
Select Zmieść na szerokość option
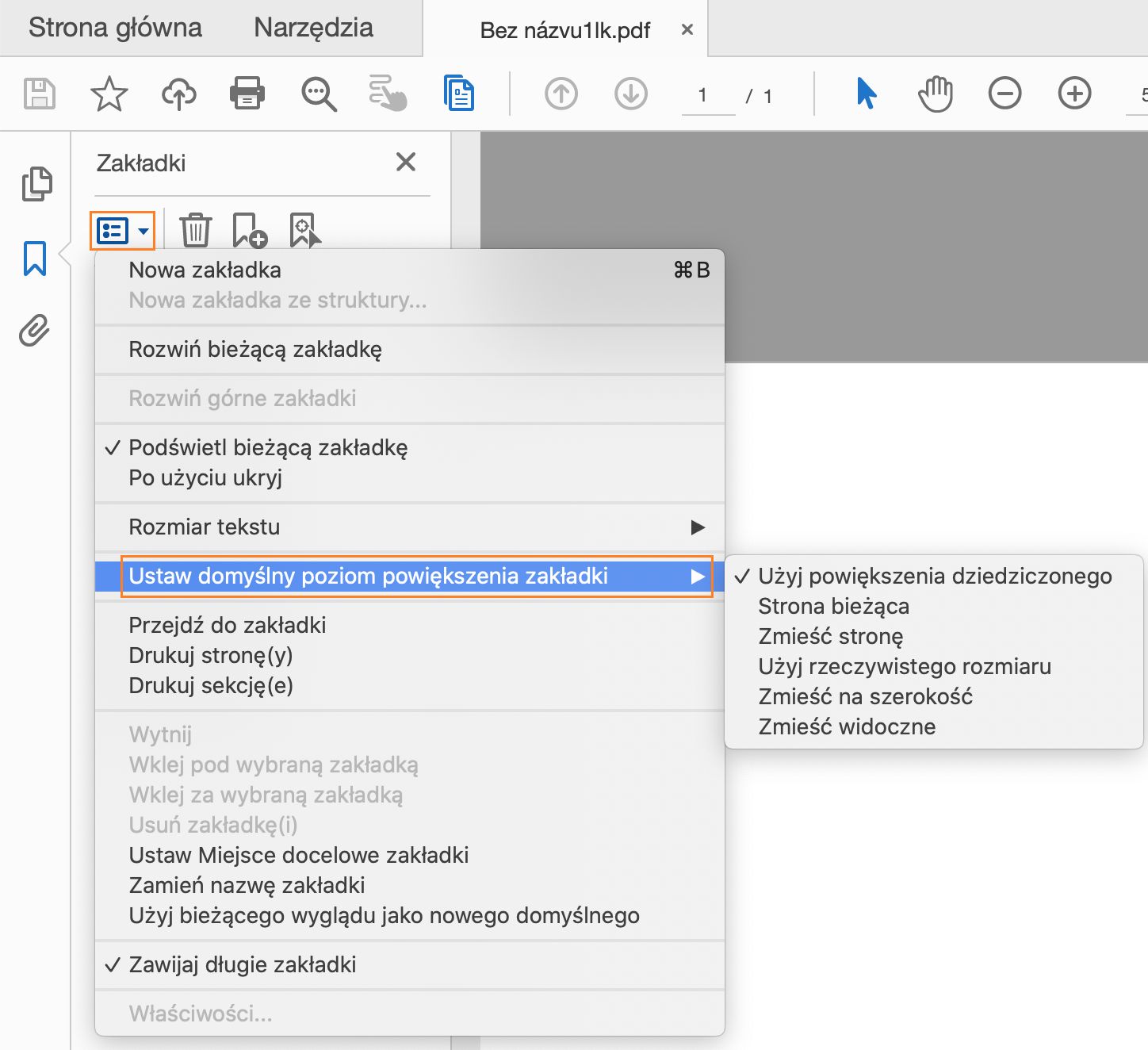(x=934, y=697)
